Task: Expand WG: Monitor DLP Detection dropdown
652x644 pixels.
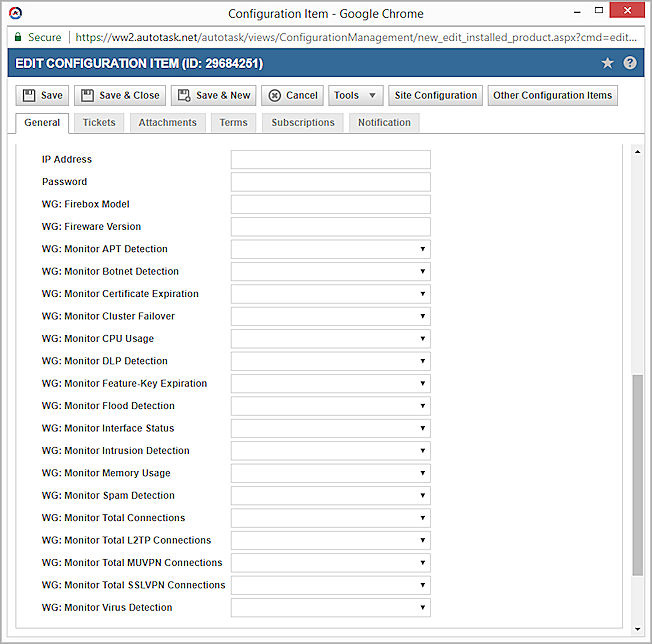Action: [x=331, y=361]
